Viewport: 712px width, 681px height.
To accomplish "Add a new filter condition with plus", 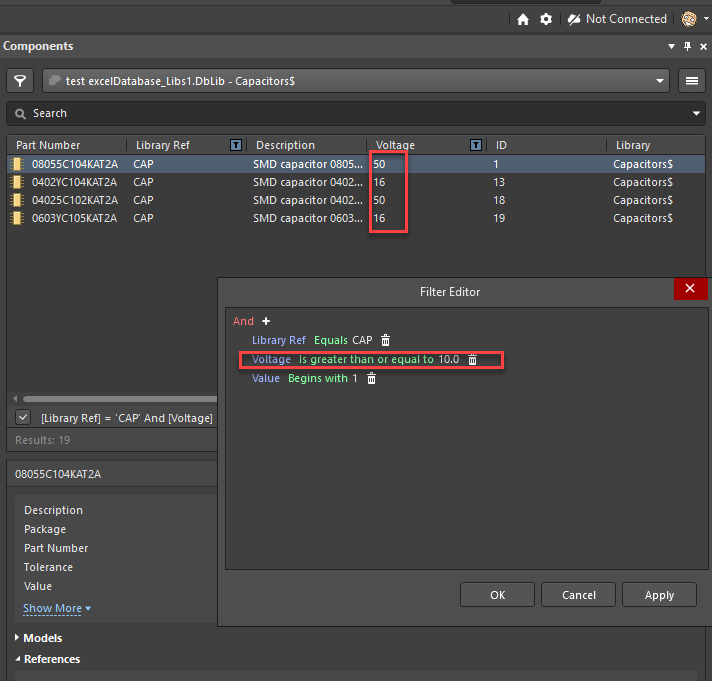I will click(266, 321).
